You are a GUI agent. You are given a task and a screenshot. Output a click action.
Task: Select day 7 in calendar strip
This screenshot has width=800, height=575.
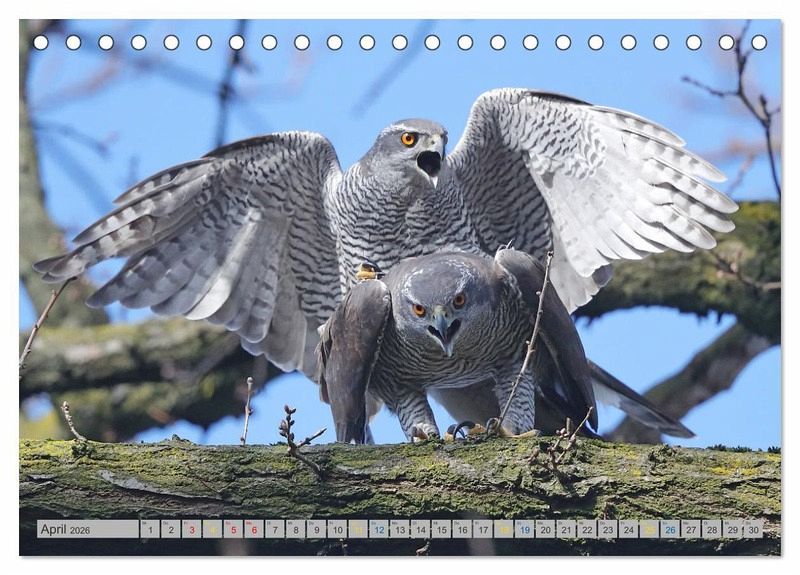point(275,529)
